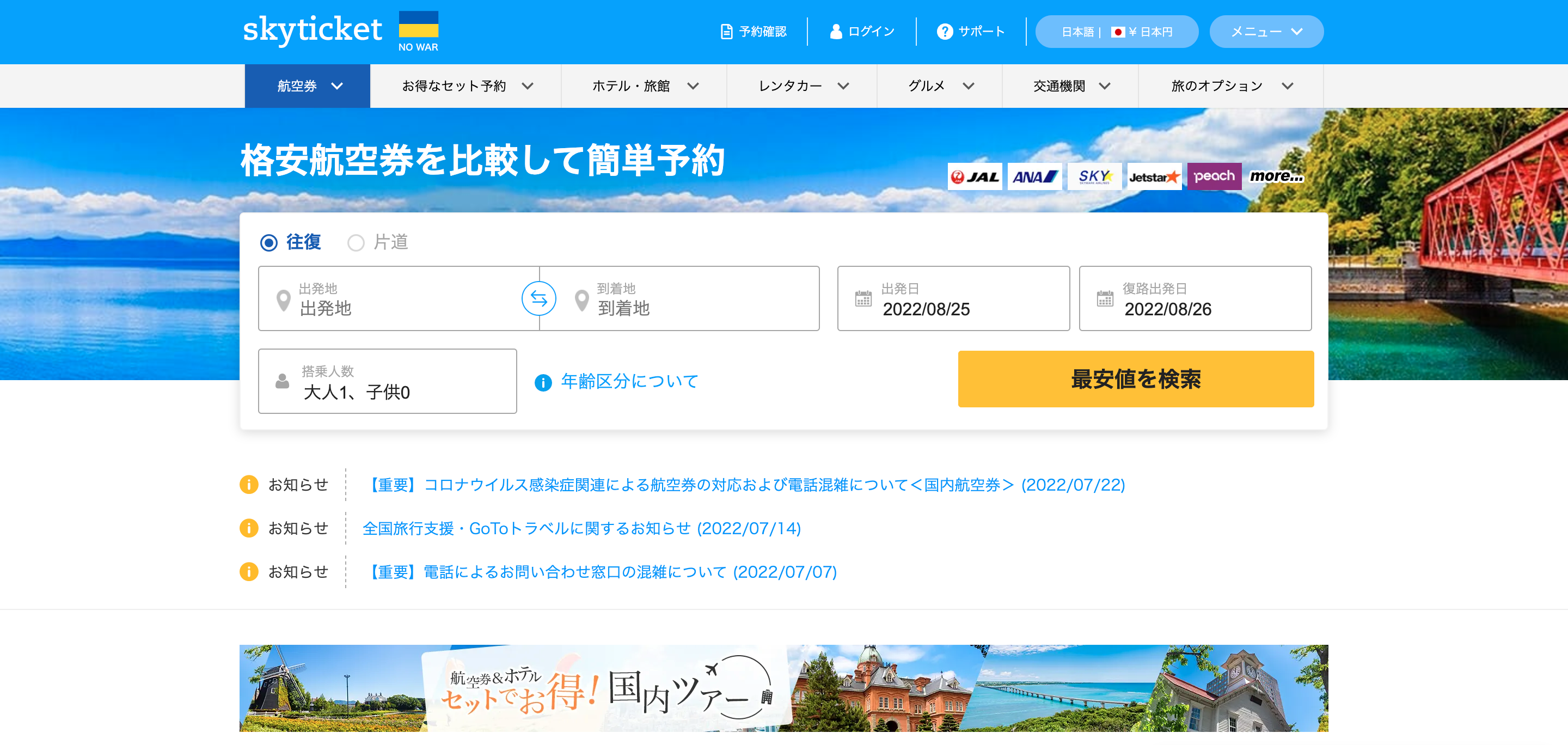1568x745 pixels.
Task: Click the ANA airline logo
Action: click(x=1034, y=176)
